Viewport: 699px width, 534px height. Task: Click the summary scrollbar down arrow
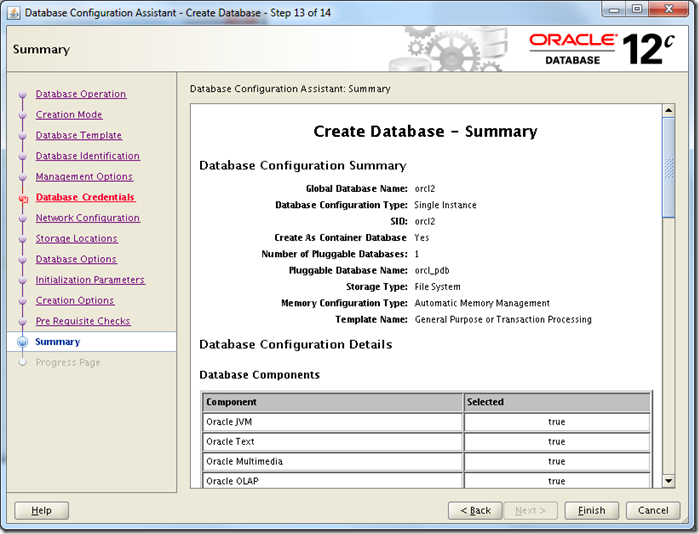point(669,481)
